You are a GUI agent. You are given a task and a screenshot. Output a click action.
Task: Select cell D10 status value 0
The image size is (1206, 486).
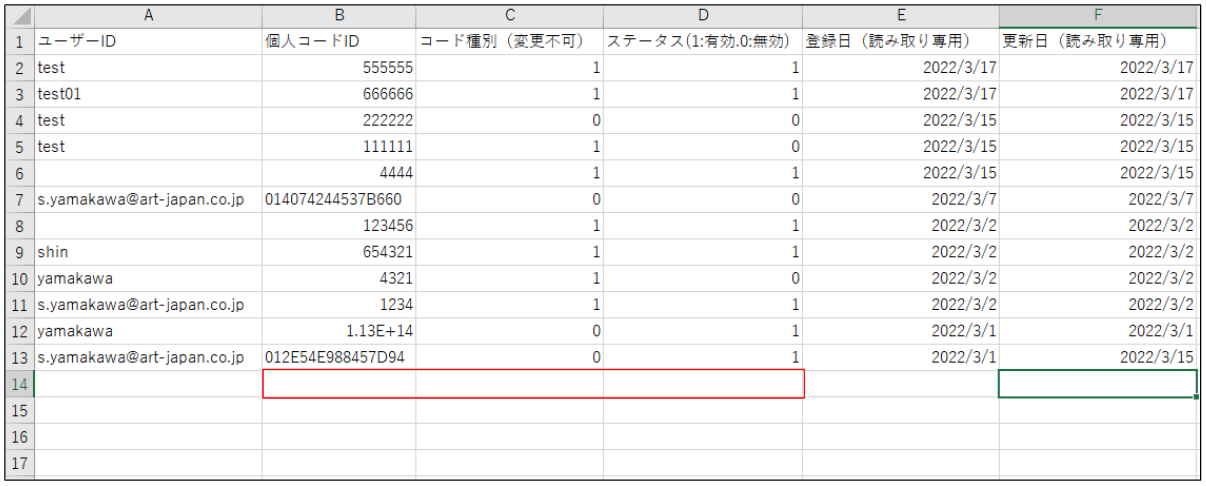[x=704, y=278]
